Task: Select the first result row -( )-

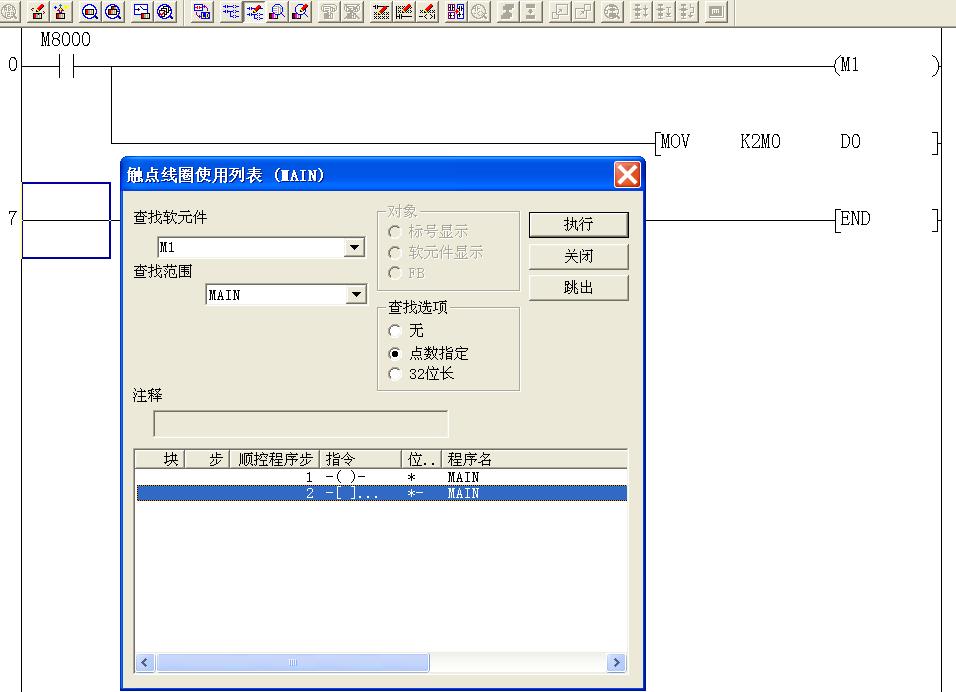Action: pos(380,477)
